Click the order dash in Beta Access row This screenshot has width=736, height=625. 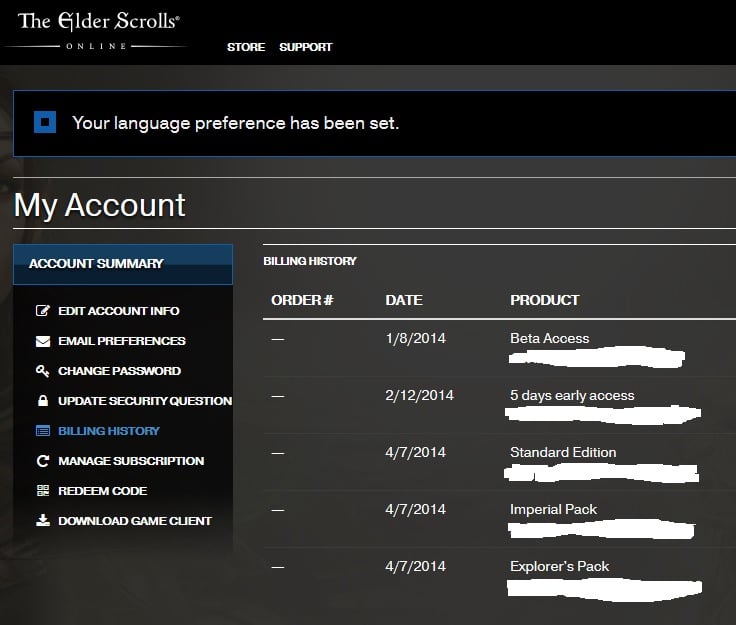[278, 339]
